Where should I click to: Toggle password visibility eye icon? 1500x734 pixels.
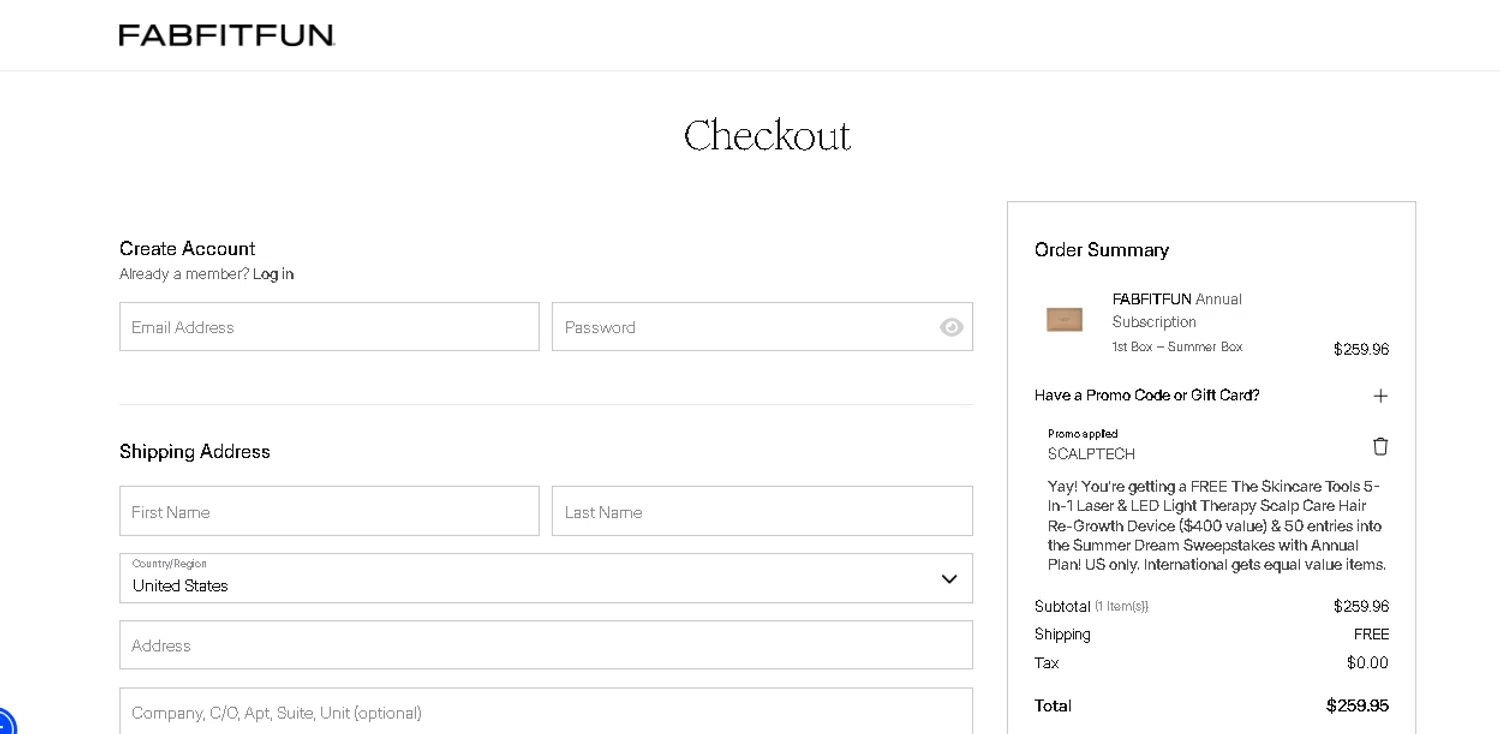click(951, 327)
